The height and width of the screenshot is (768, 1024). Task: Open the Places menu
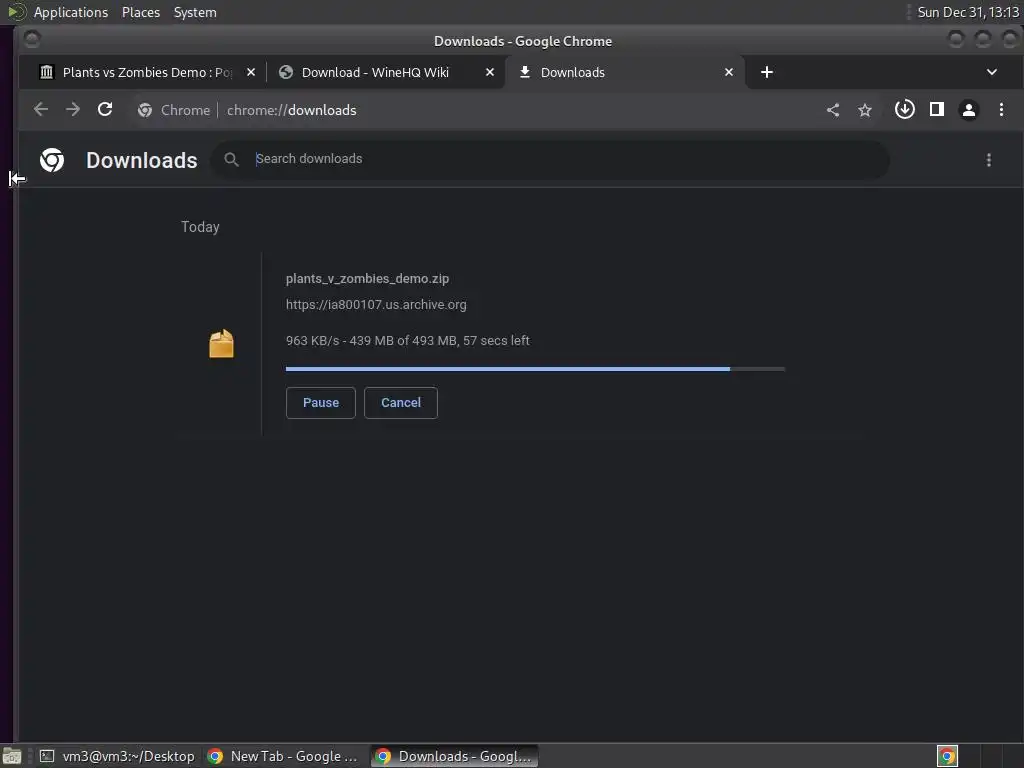[140, 12]
